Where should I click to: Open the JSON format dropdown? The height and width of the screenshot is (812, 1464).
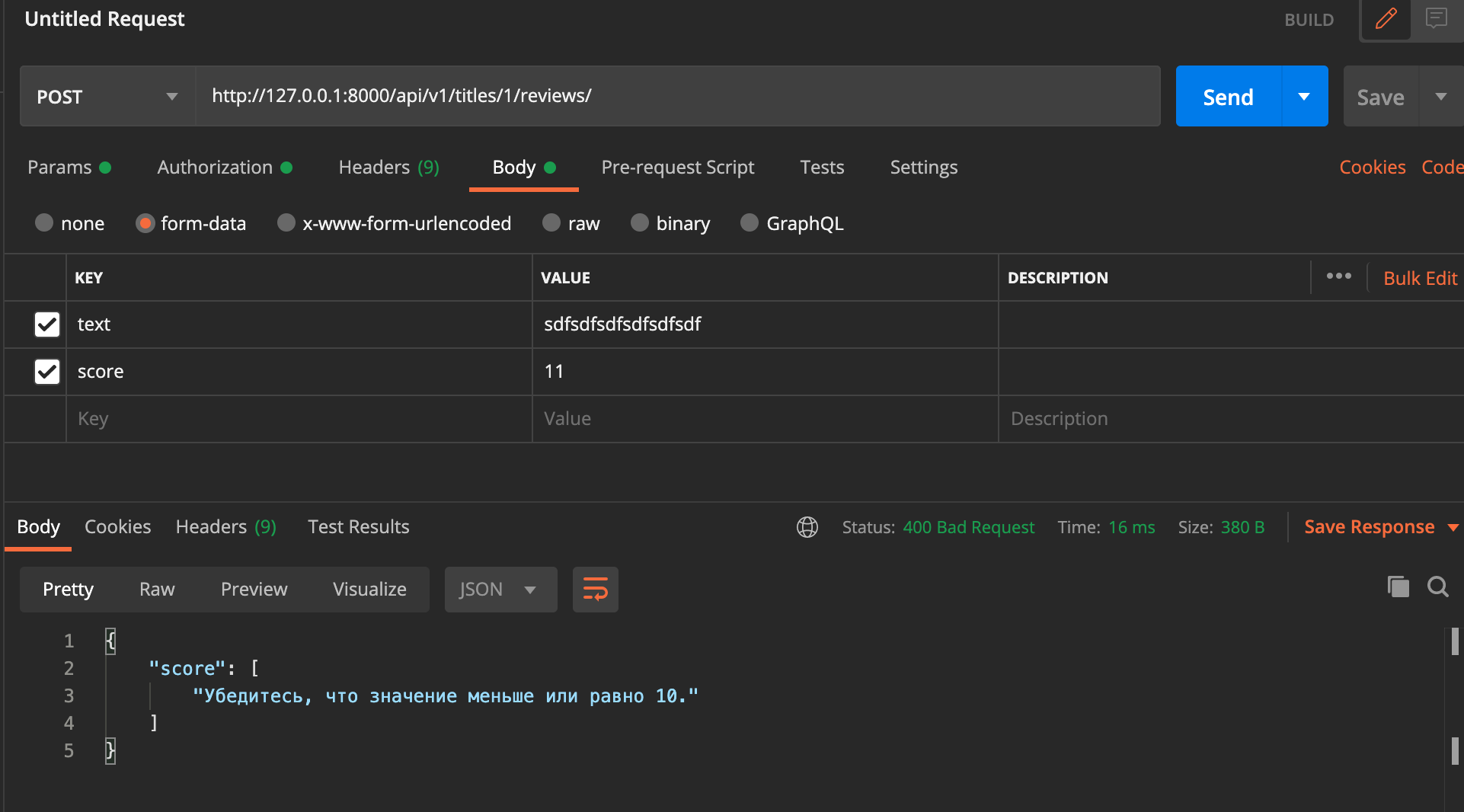coord(500,589)
